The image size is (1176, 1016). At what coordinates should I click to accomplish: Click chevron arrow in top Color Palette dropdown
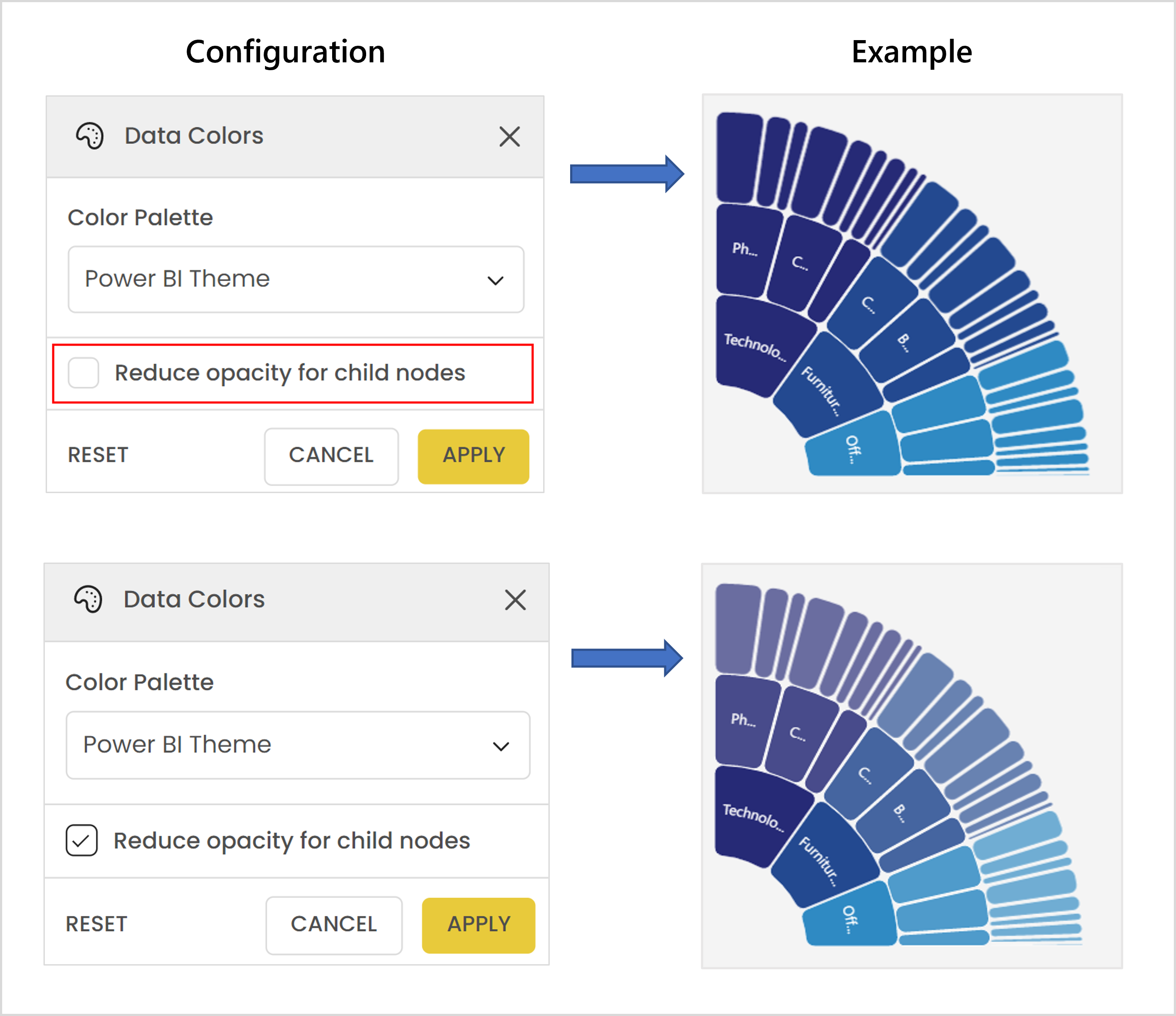[x=496, y=280]
